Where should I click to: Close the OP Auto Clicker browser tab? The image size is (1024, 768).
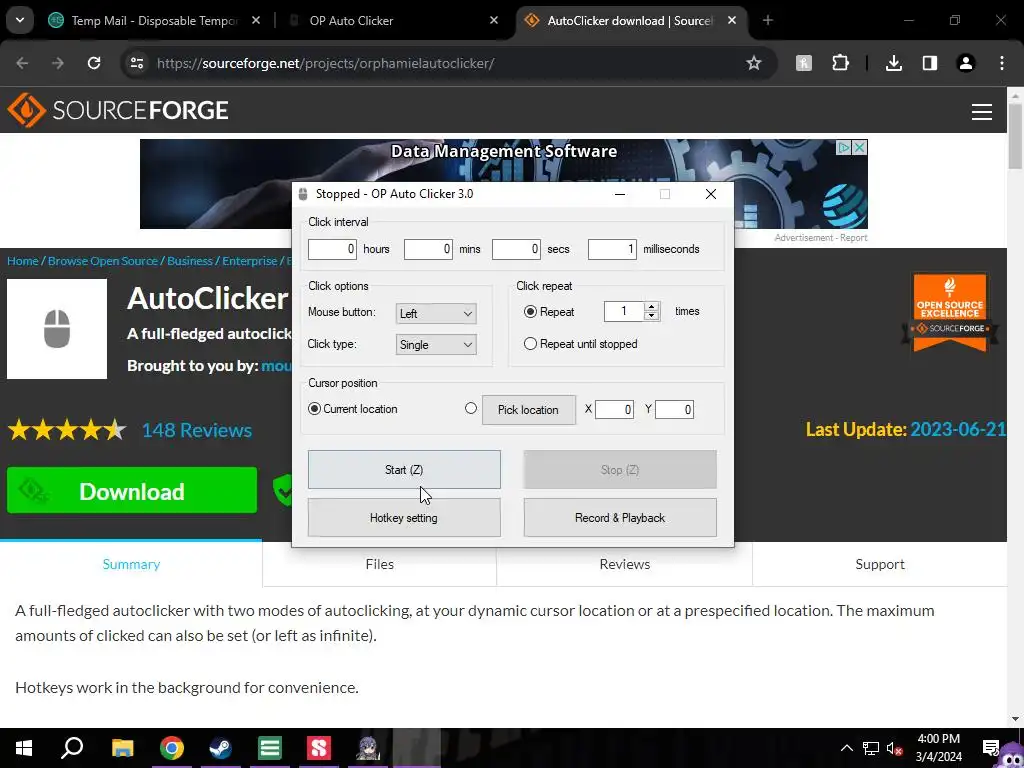(x=494, y=20)
